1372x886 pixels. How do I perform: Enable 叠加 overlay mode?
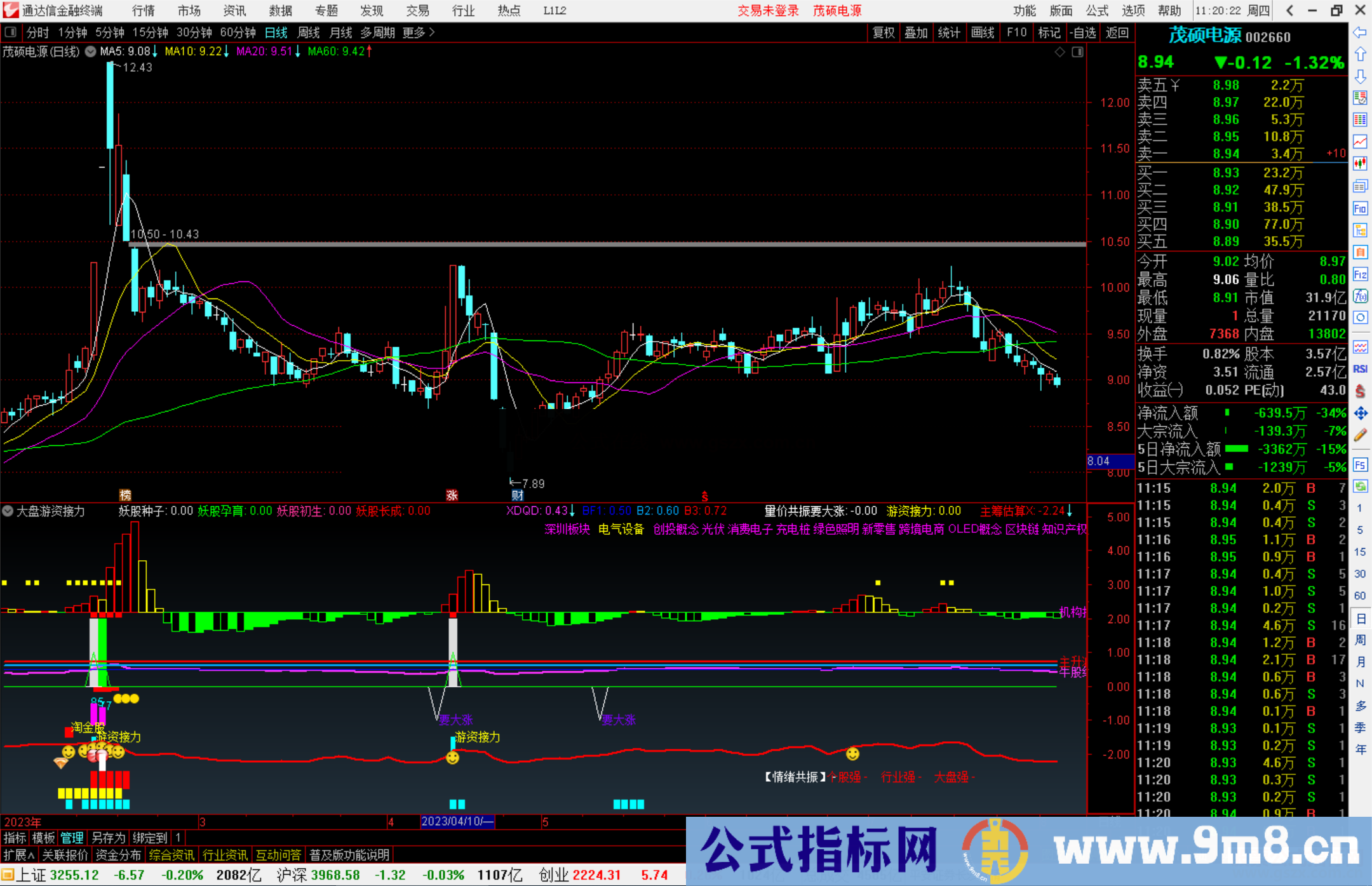click(x=917, y=32)
